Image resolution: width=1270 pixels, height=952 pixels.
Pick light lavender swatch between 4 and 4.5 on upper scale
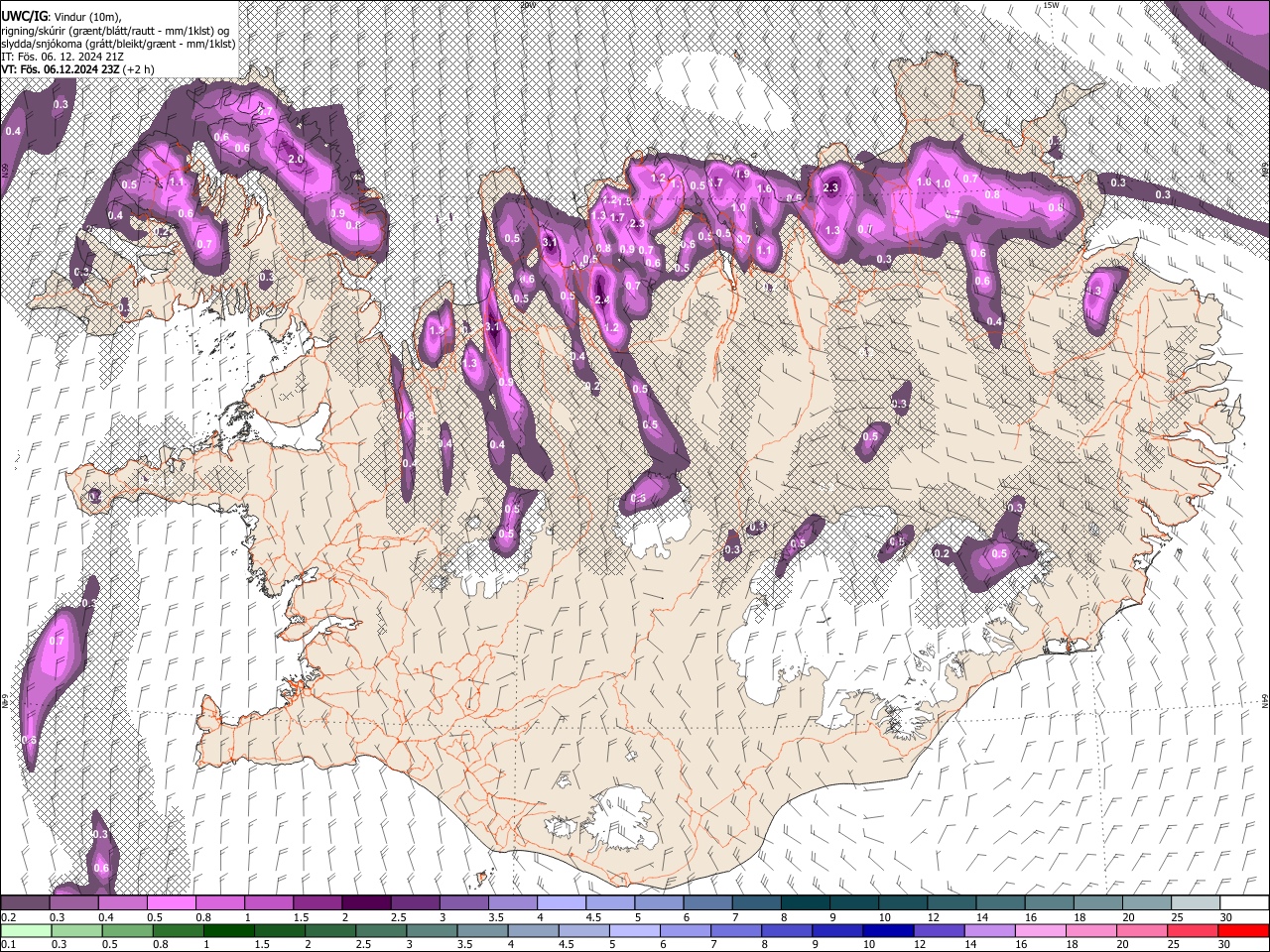[562, 903]
